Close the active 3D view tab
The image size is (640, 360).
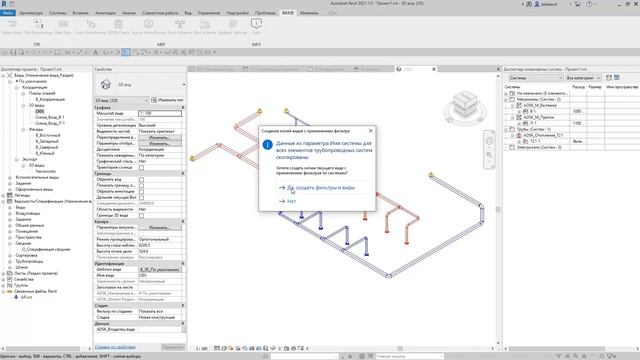[434, 69]
